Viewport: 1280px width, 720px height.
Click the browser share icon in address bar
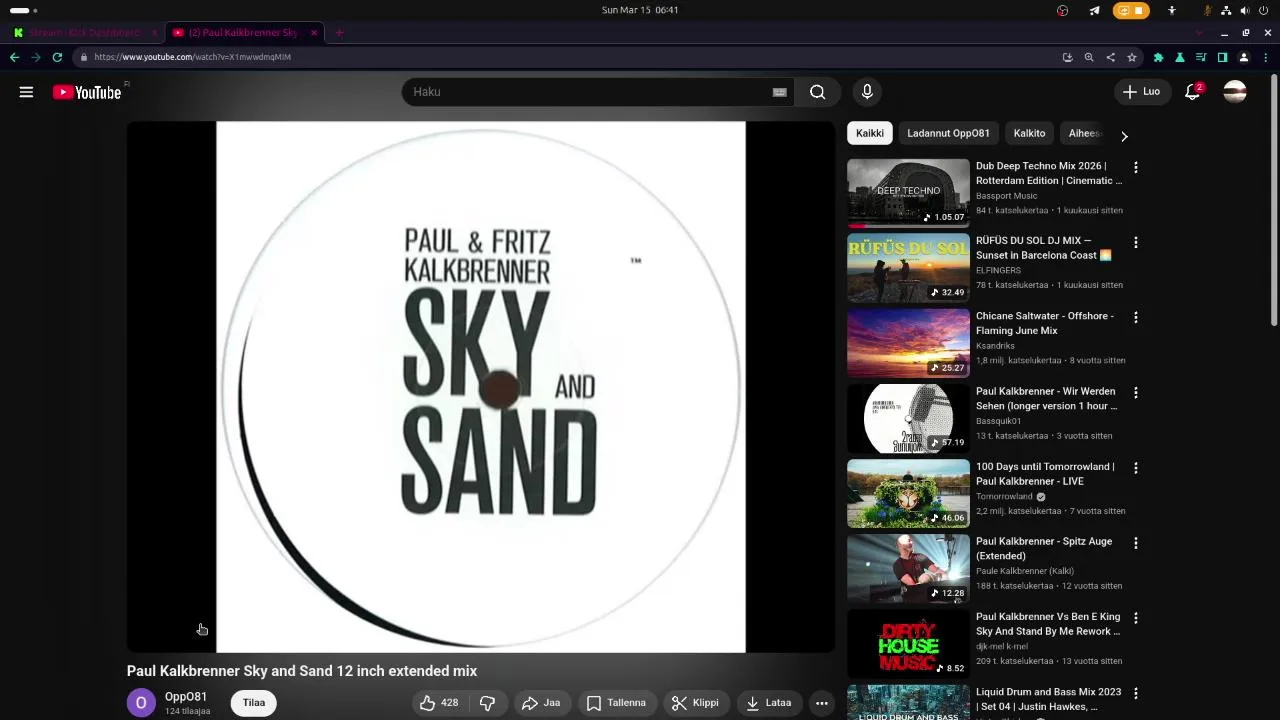(1110, 57)
